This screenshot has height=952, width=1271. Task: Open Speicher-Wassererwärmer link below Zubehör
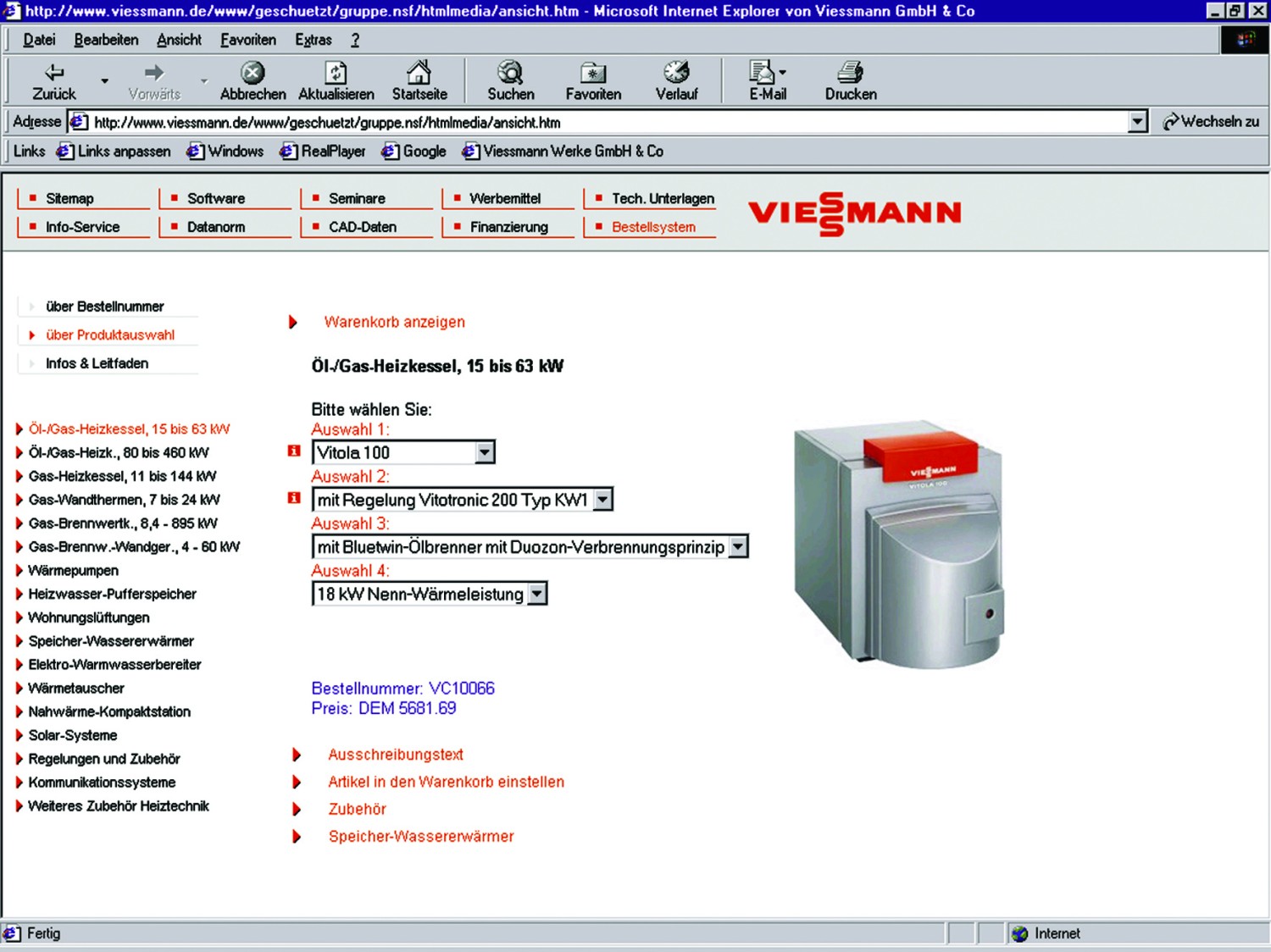coord(421,836)
